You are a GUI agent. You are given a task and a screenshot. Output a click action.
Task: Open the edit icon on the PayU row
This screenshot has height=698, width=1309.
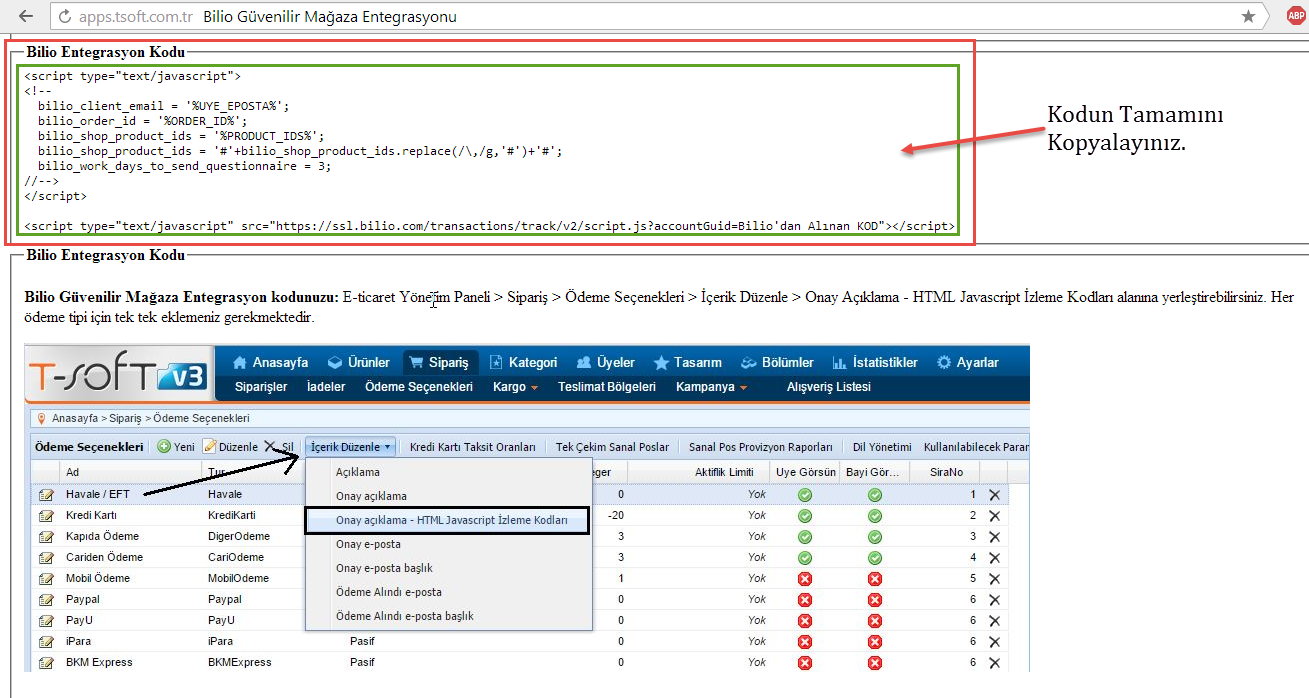coord(46,621)
